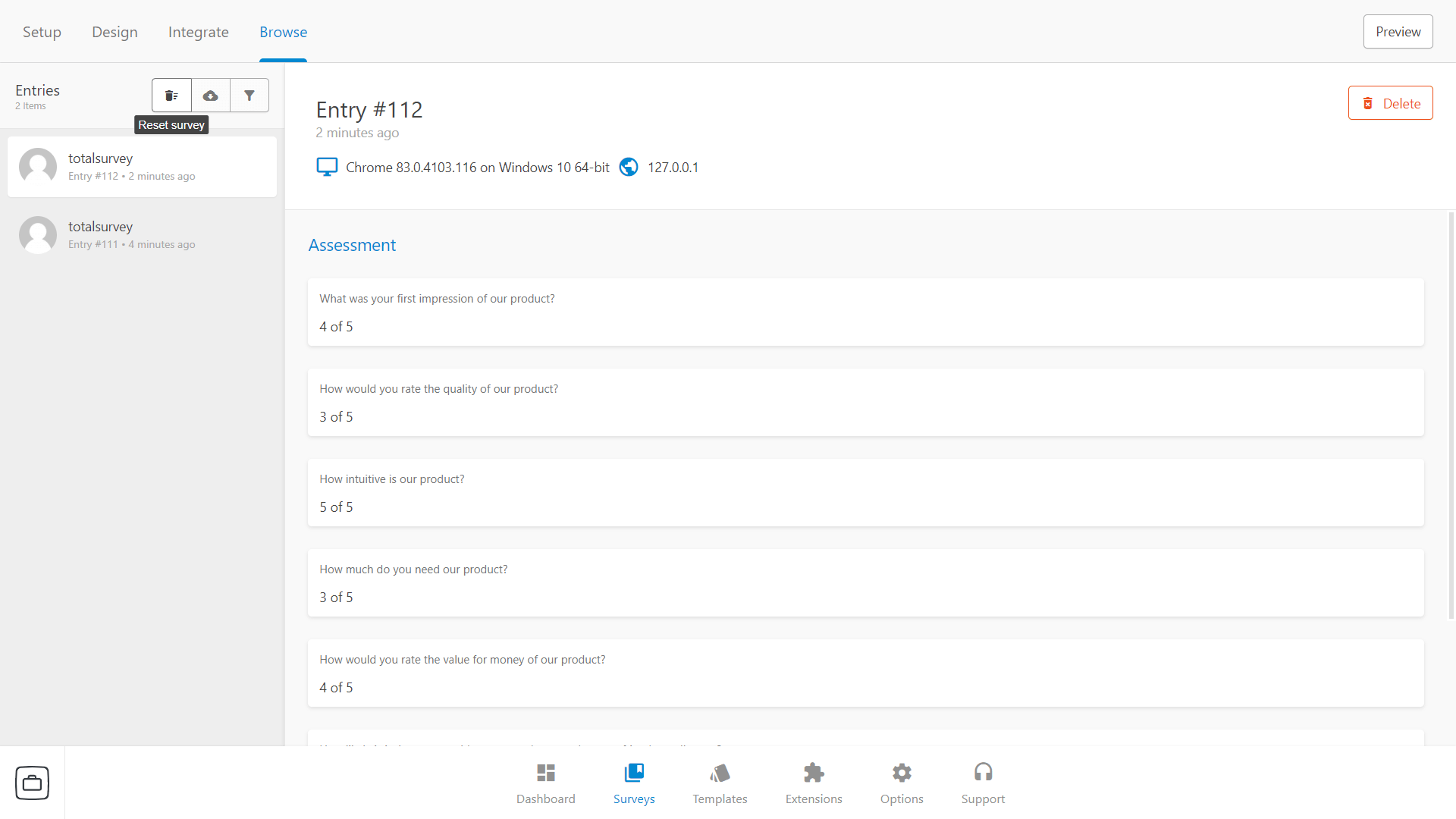Navigate to Templates section
Image resolution: width=1456 pixels, height=819 pixels.
coord(720,782)
